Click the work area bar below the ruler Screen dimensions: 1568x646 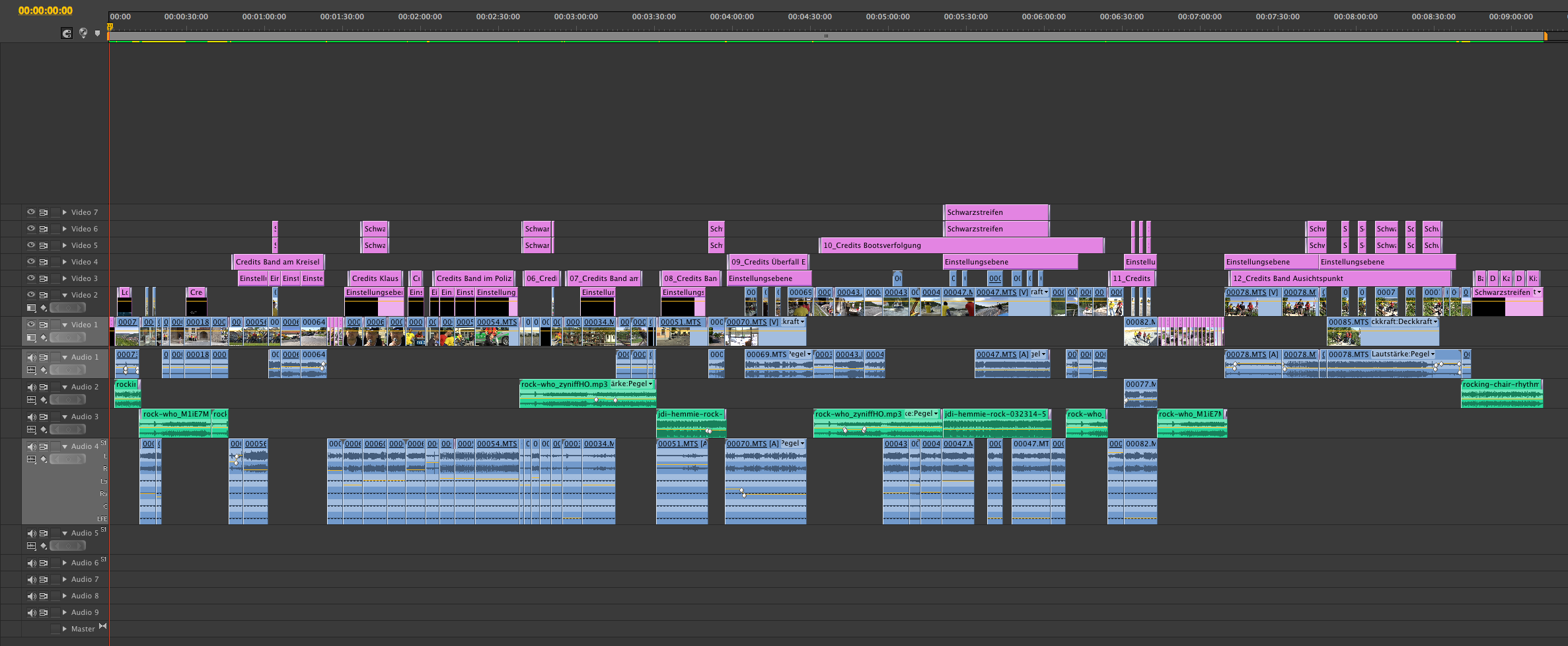click(825, 36)
